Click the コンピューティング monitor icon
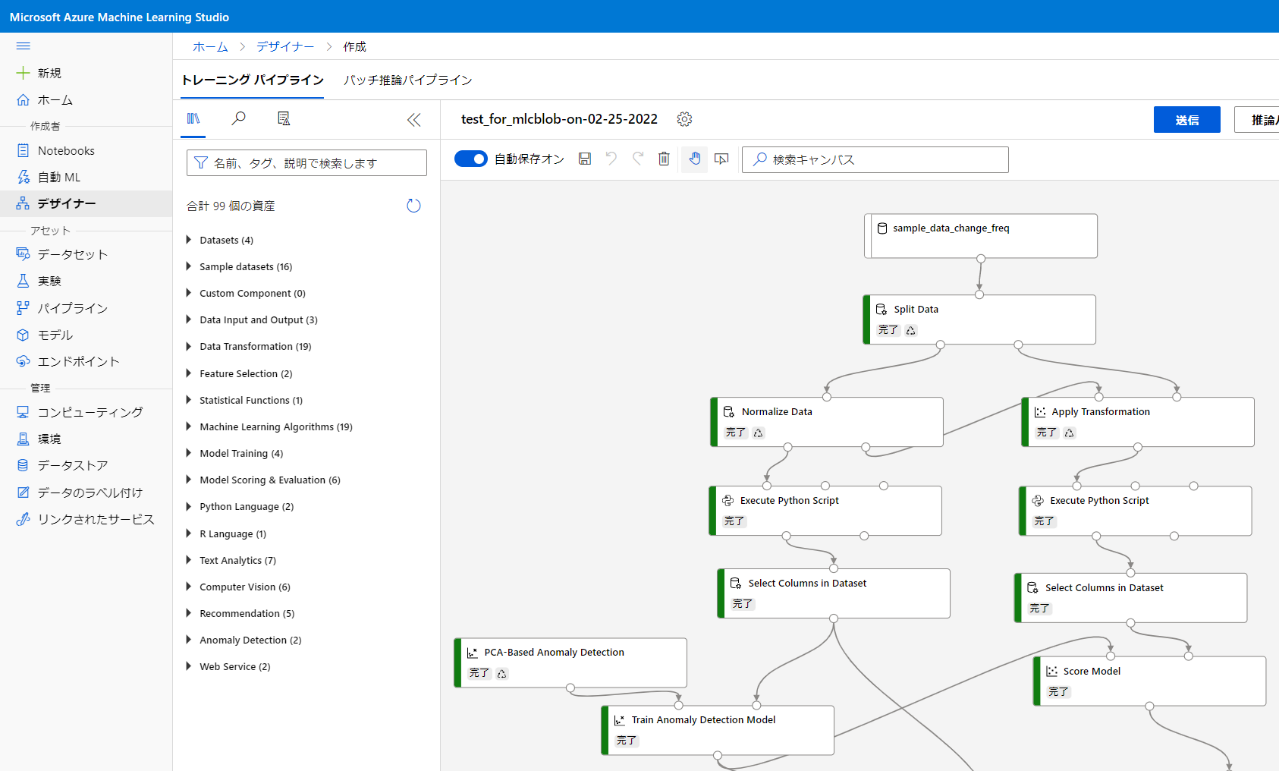This screenshot has height=771, width=1279. click(23, 412)
